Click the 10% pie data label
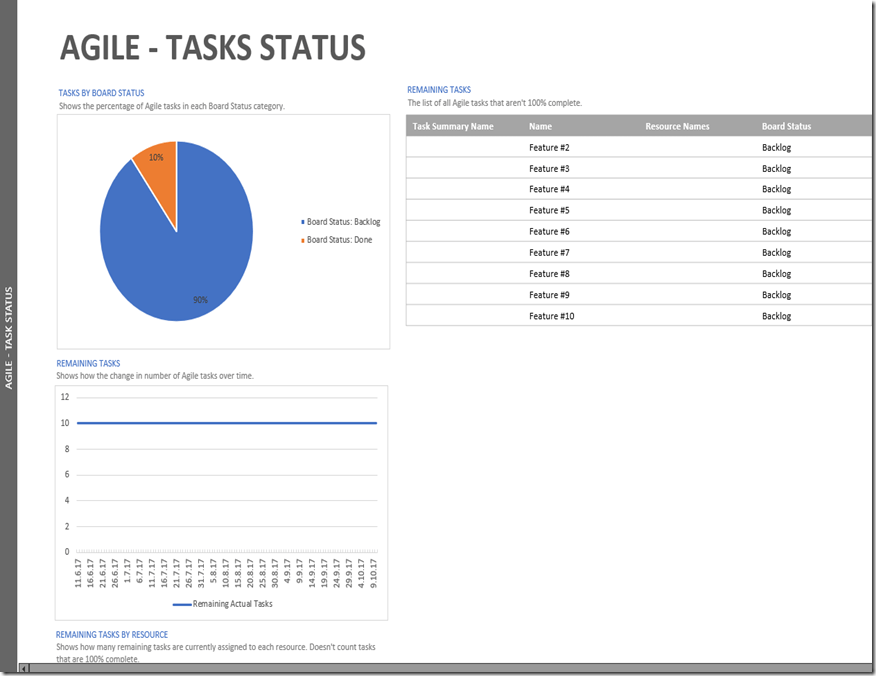Viewport: 876px width, 676px height. (x=156, y=158)
